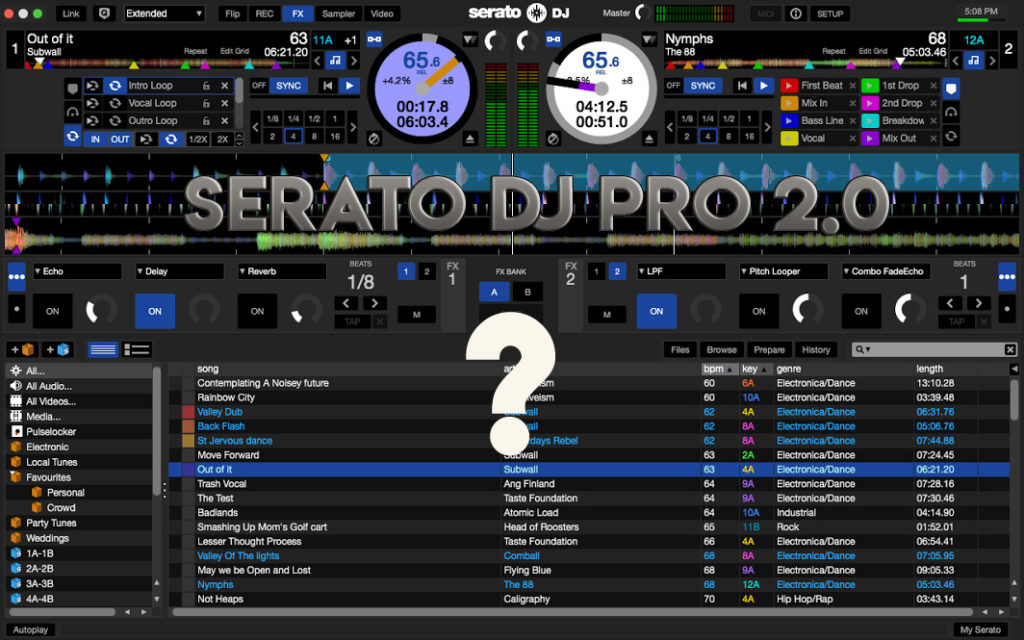
Task: Halve the loop with 1/2X
Action: click(x=198, y=139)
